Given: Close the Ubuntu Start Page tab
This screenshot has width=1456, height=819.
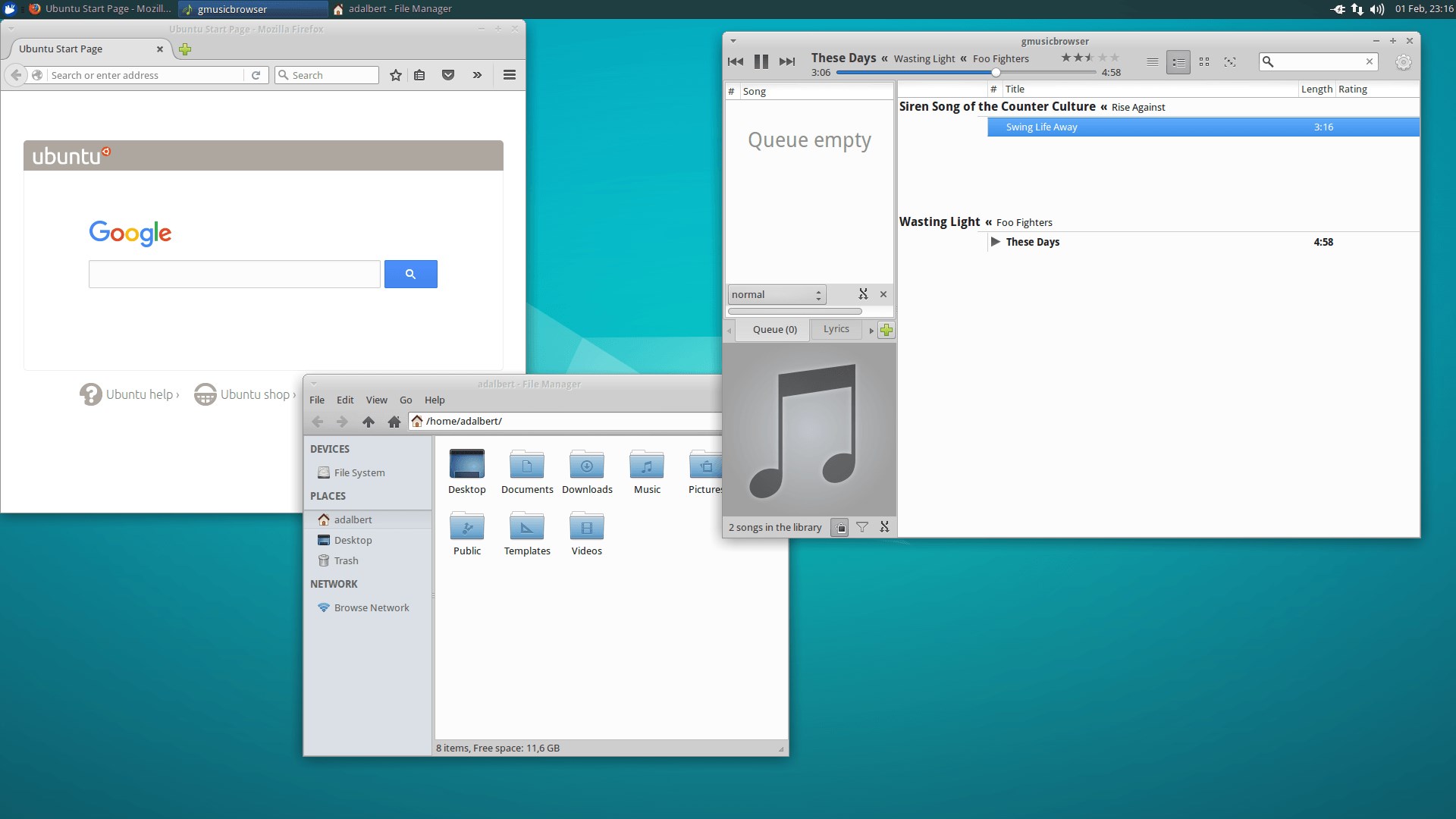Looking at the screenshot, I should [x=159, y=49].
